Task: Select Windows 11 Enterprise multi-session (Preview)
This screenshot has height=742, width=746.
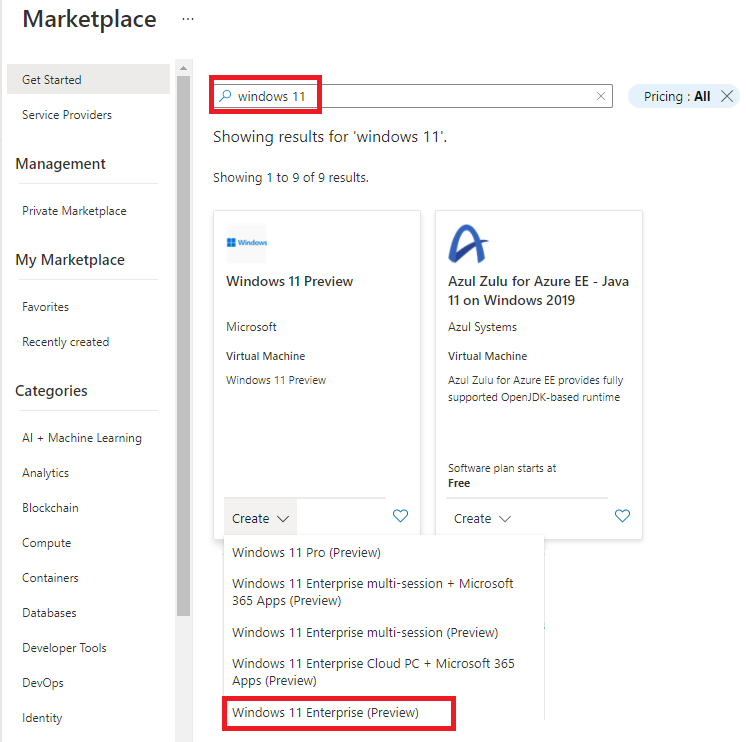Action: coord(365,633)
